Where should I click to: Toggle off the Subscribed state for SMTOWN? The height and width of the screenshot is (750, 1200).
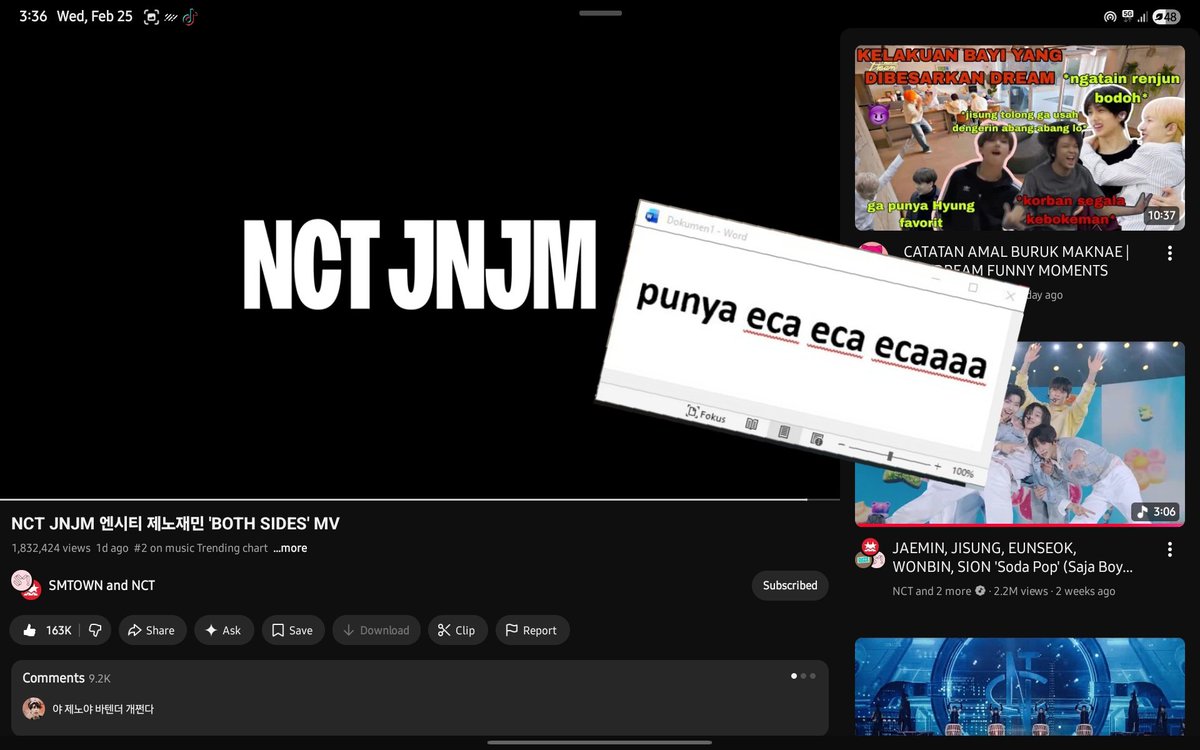[x=790, y=585]
